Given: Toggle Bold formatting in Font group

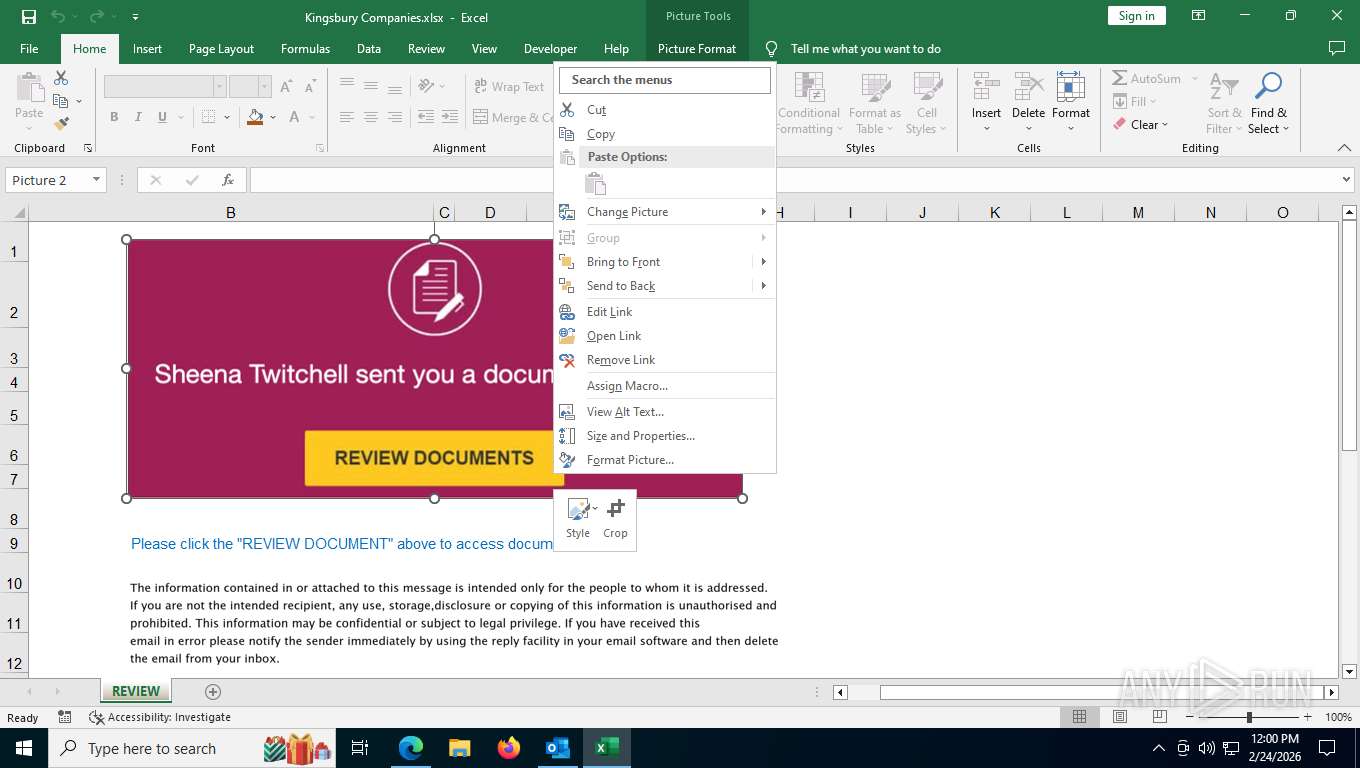Looking at the screenshot, I should point(114,117).
